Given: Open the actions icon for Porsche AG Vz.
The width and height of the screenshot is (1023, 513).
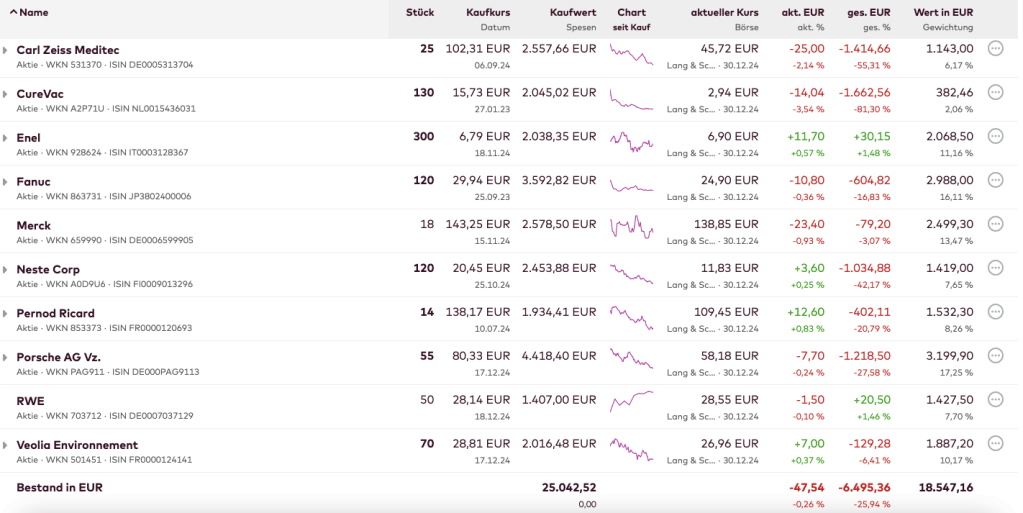Looking at the screenshot, I should [x=995, y=356].
